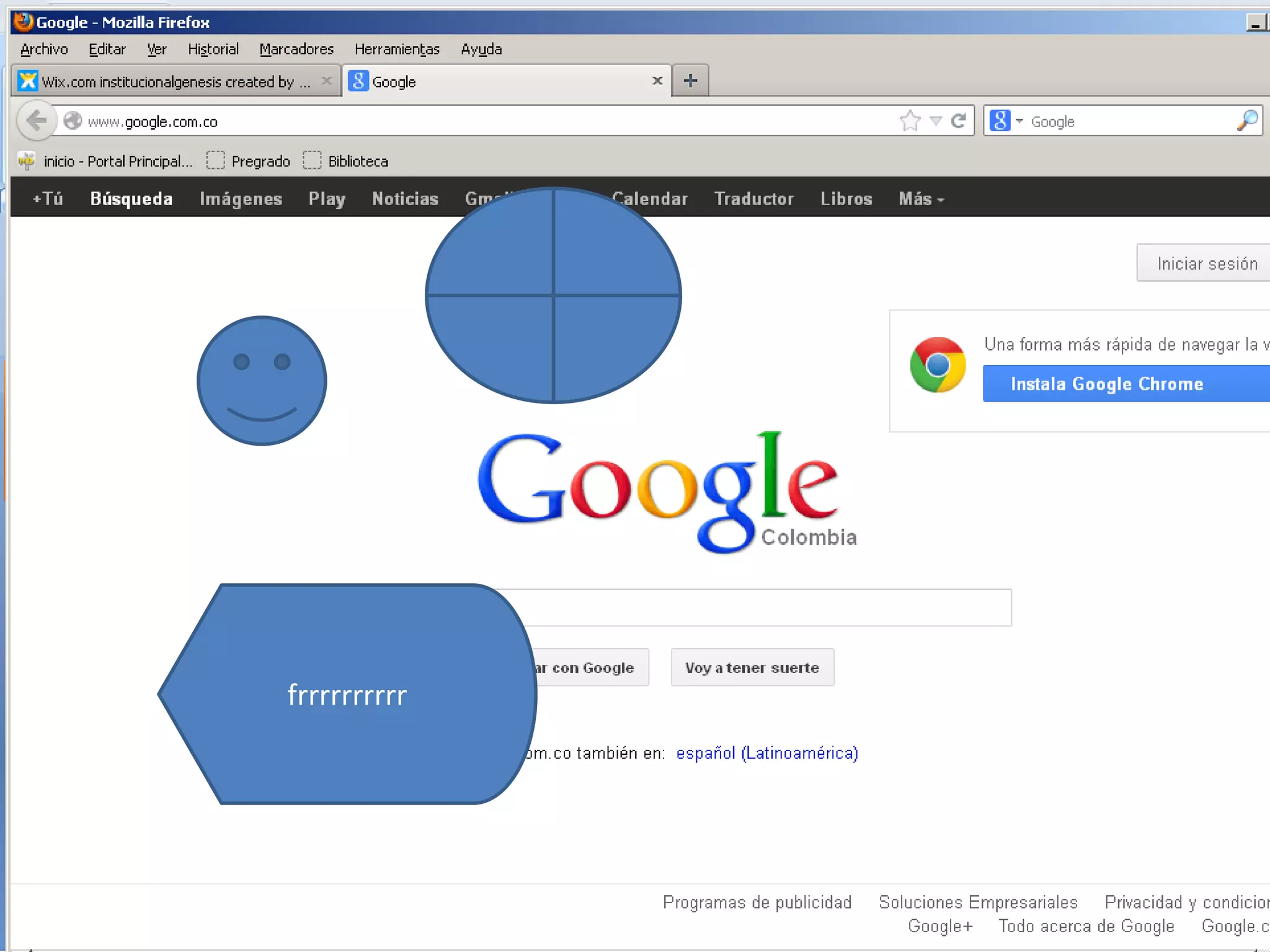Reload the page with the refresh icon
The width and height of the screenshot is (1270, 952).
click(958, 121)
